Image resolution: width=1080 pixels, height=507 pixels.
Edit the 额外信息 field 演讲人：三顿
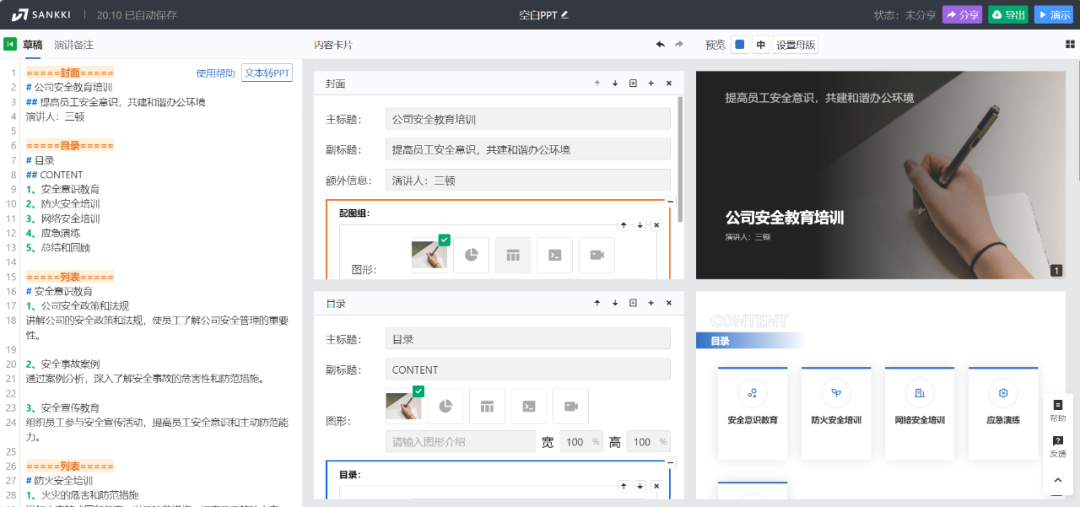tap(528, 180)
